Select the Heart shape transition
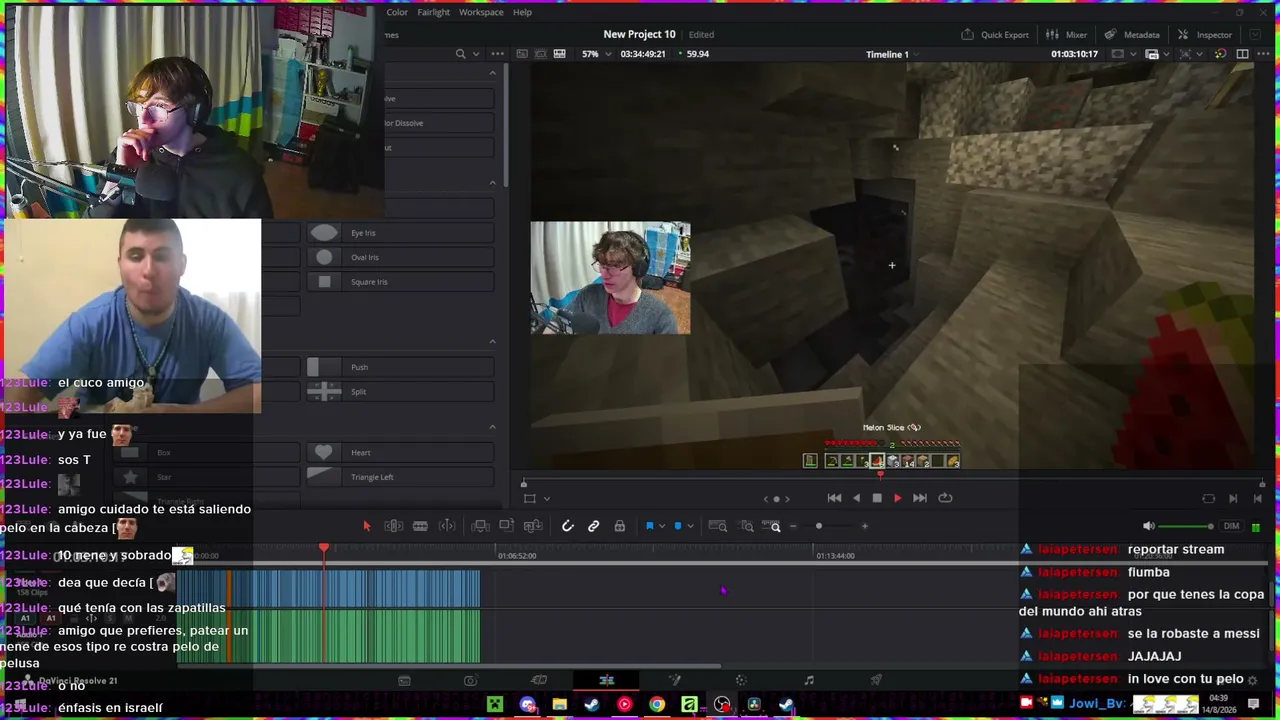 pos(400,453)
